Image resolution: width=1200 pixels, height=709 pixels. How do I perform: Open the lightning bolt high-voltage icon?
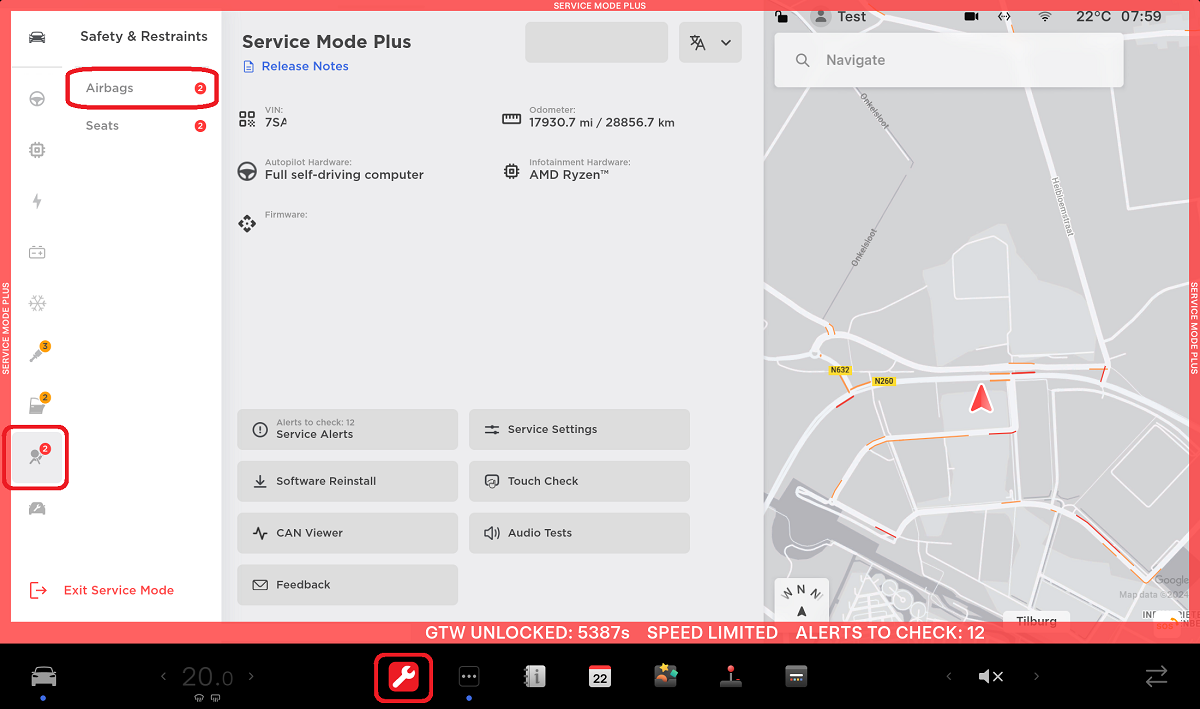pyautogui.click(x=37, y=201)
